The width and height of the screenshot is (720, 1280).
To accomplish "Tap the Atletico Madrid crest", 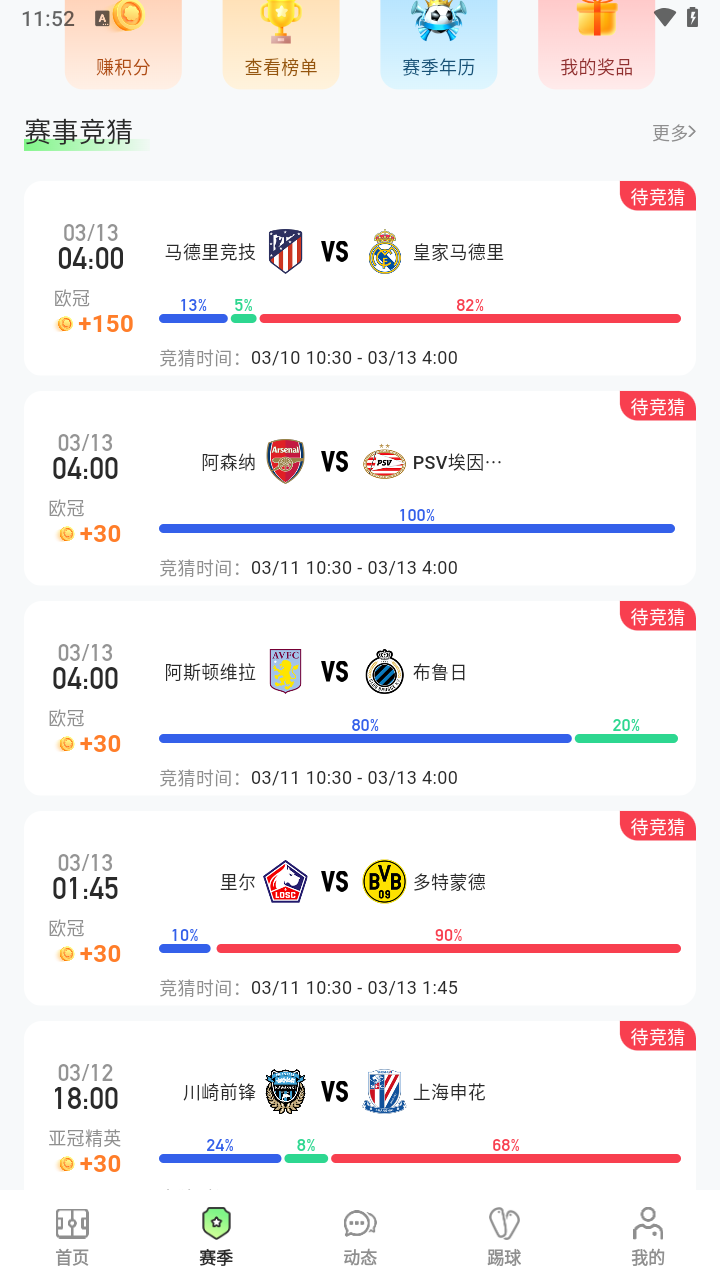I will click(286, 252).
